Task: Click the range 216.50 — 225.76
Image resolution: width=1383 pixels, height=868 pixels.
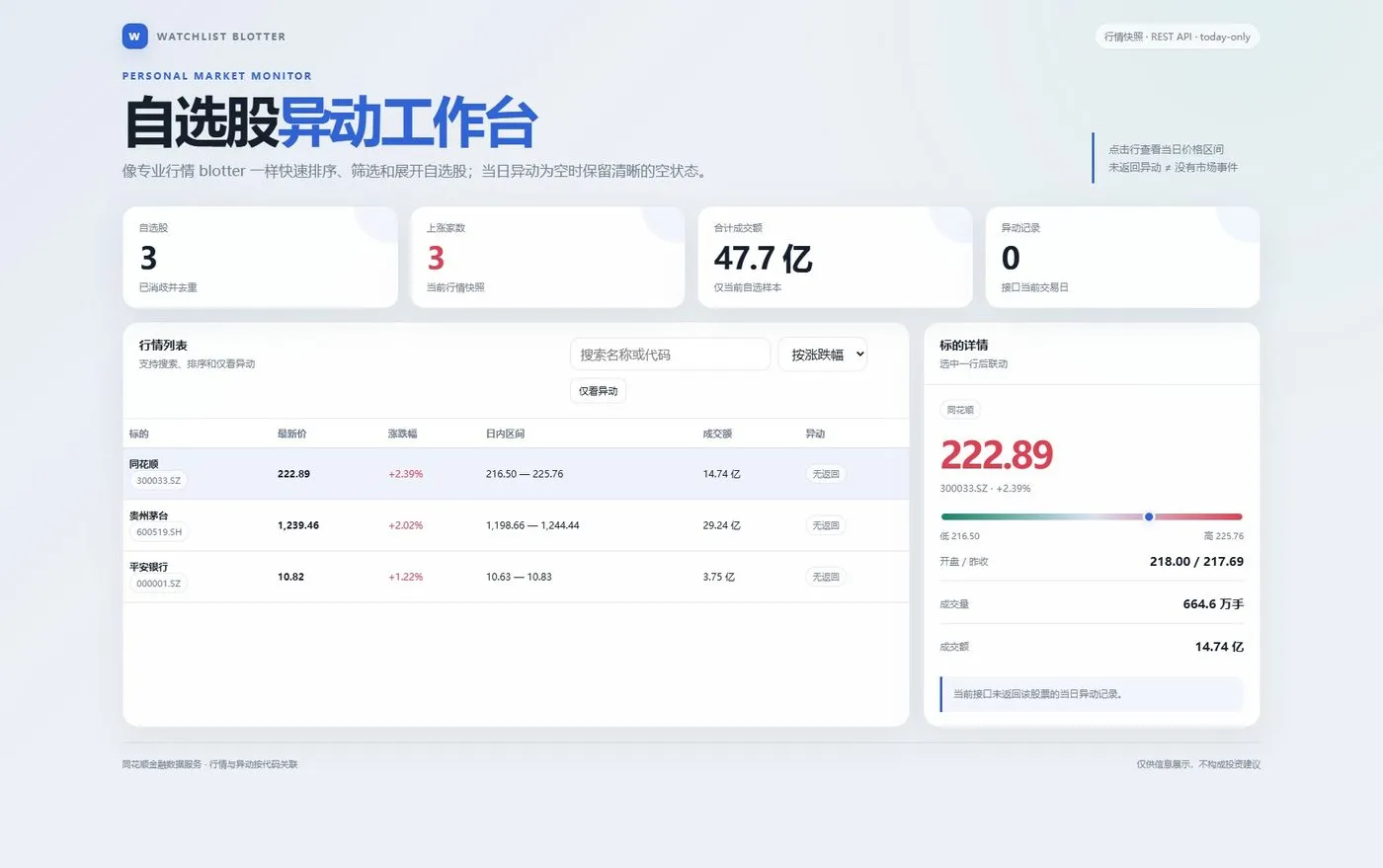Action: pos(525,474)
